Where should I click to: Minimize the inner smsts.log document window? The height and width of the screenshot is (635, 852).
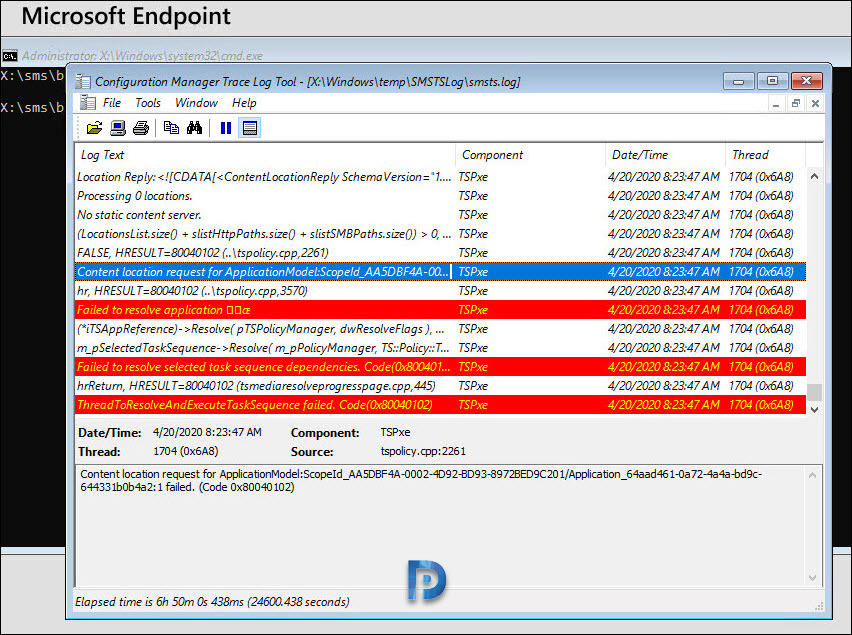point(776,103)
